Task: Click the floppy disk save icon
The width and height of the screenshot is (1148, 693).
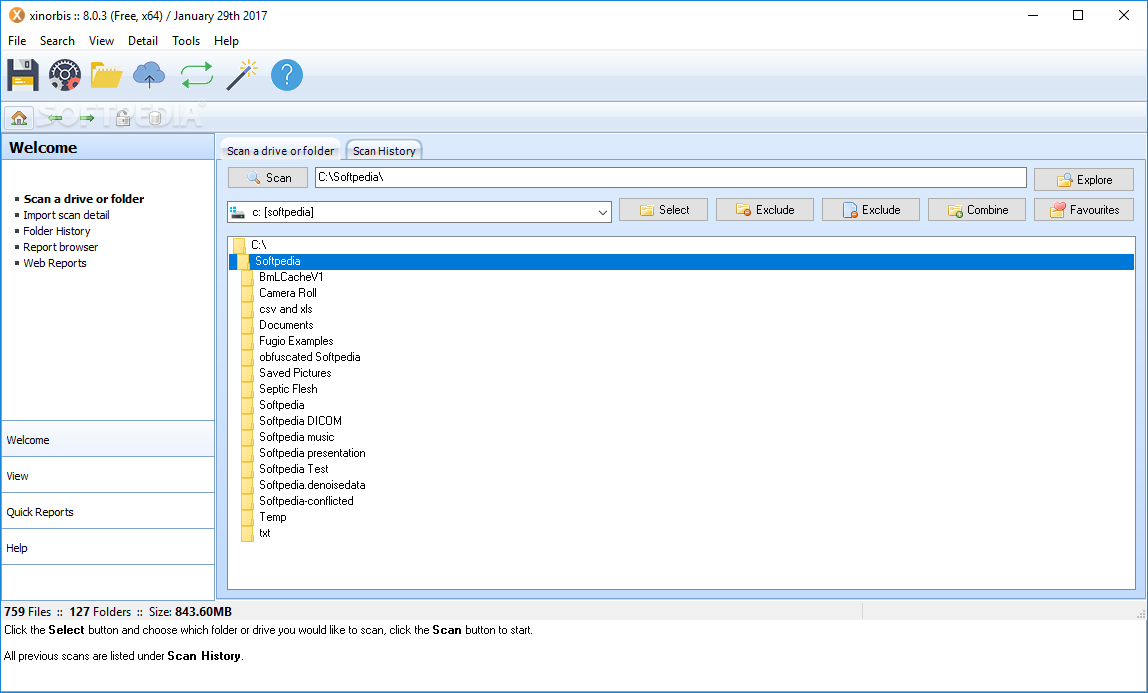Action: tap(23, 75)
